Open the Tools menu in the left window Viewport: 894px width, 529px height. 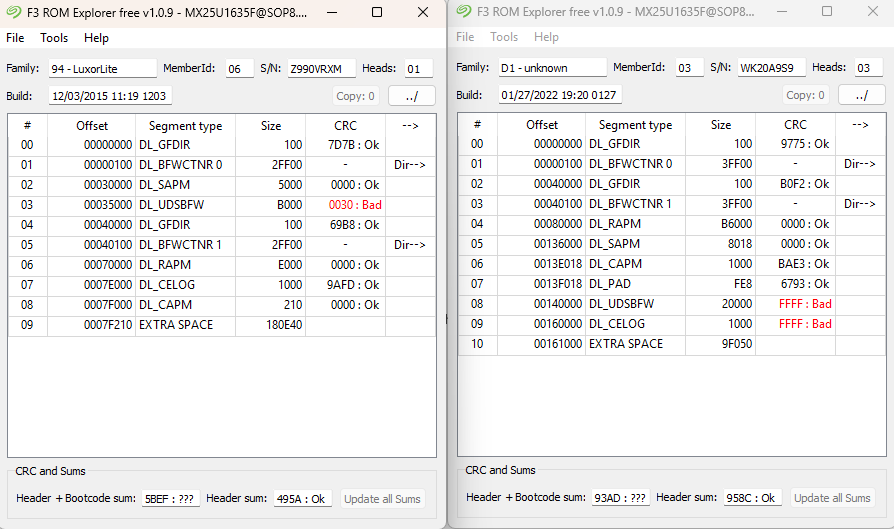pyautogui.click(x=54, y=38)
